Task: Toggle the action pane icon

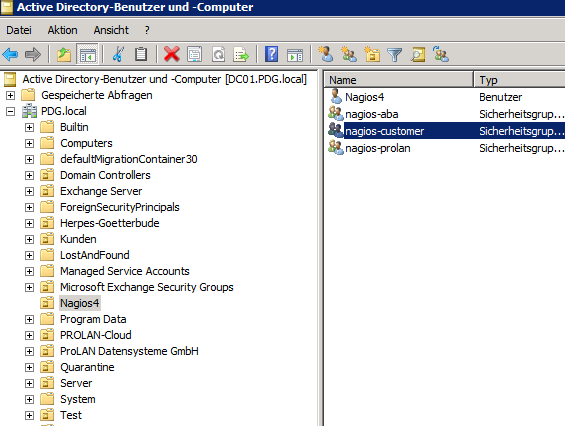Action: (x=295, y=56)
